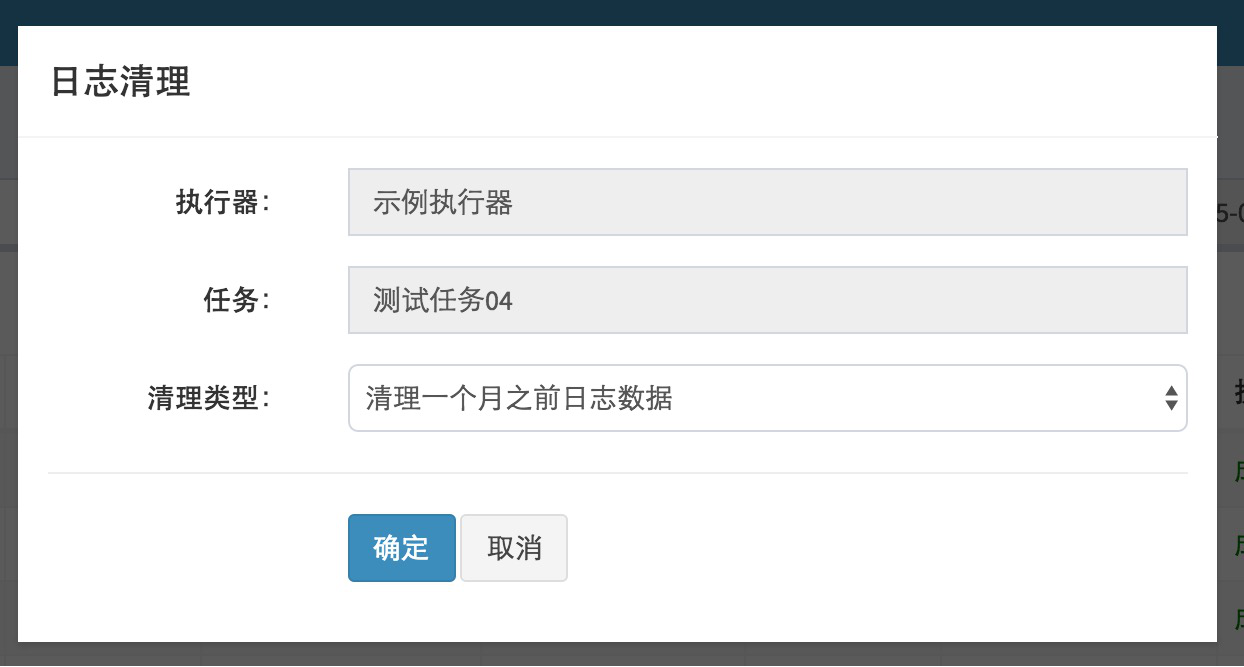
Task: Click the 执行器 field showing 示例执行器
Action: click(x=768, y=202)
